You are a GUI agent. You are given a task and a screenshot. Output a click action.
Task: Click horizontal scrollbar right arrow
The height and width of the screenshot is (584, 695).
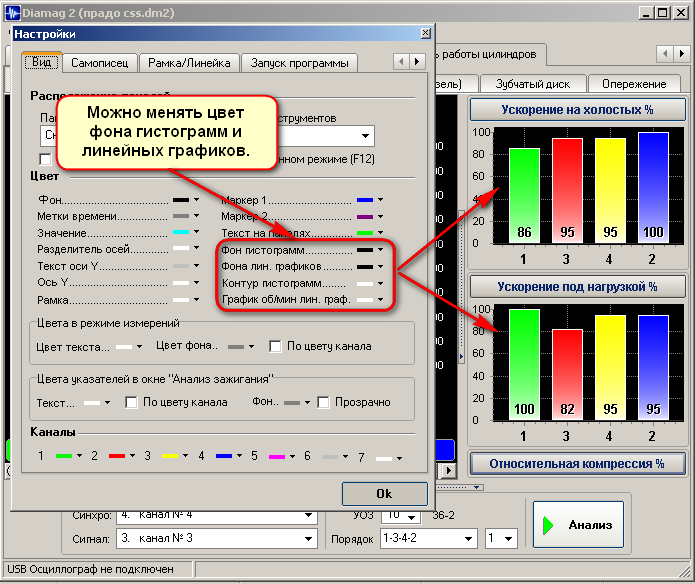coord(449,470)
